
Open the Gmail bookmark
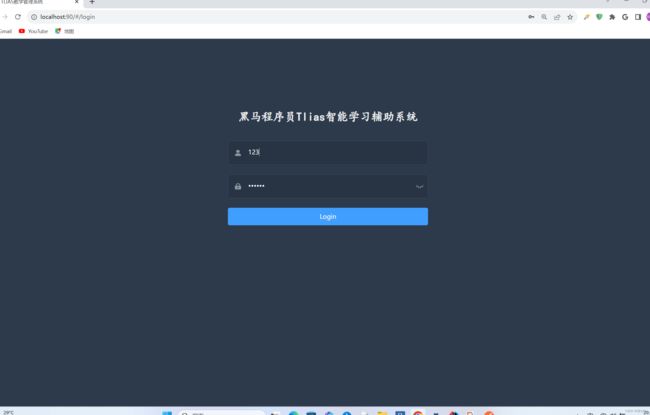[5, 31]
